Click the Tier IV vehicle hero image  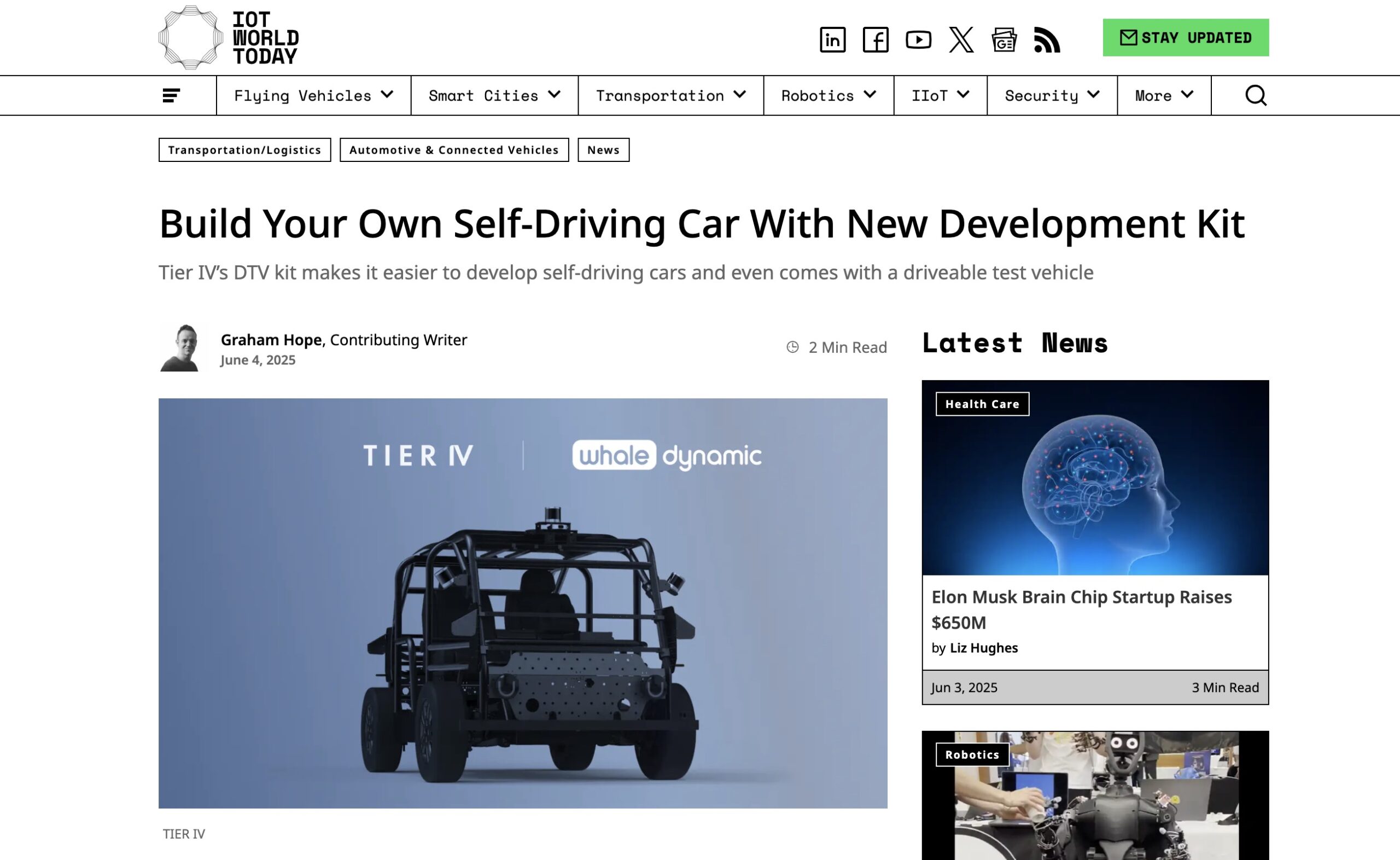[x=523, y=603]
